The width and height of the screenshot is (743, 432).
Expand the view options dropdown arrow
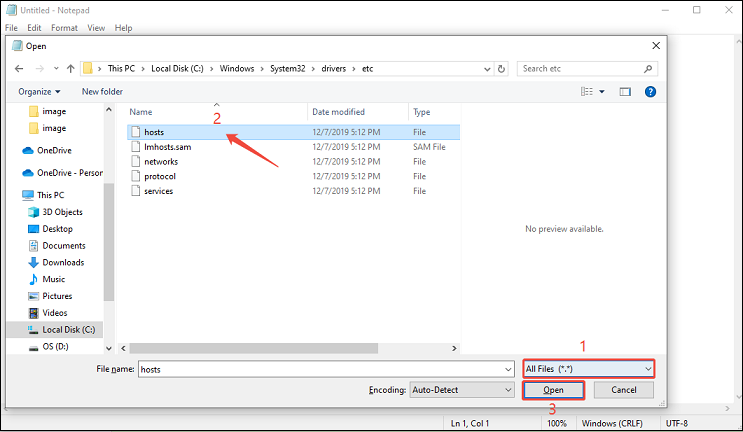pyautogui.click(x=602, y=91)
